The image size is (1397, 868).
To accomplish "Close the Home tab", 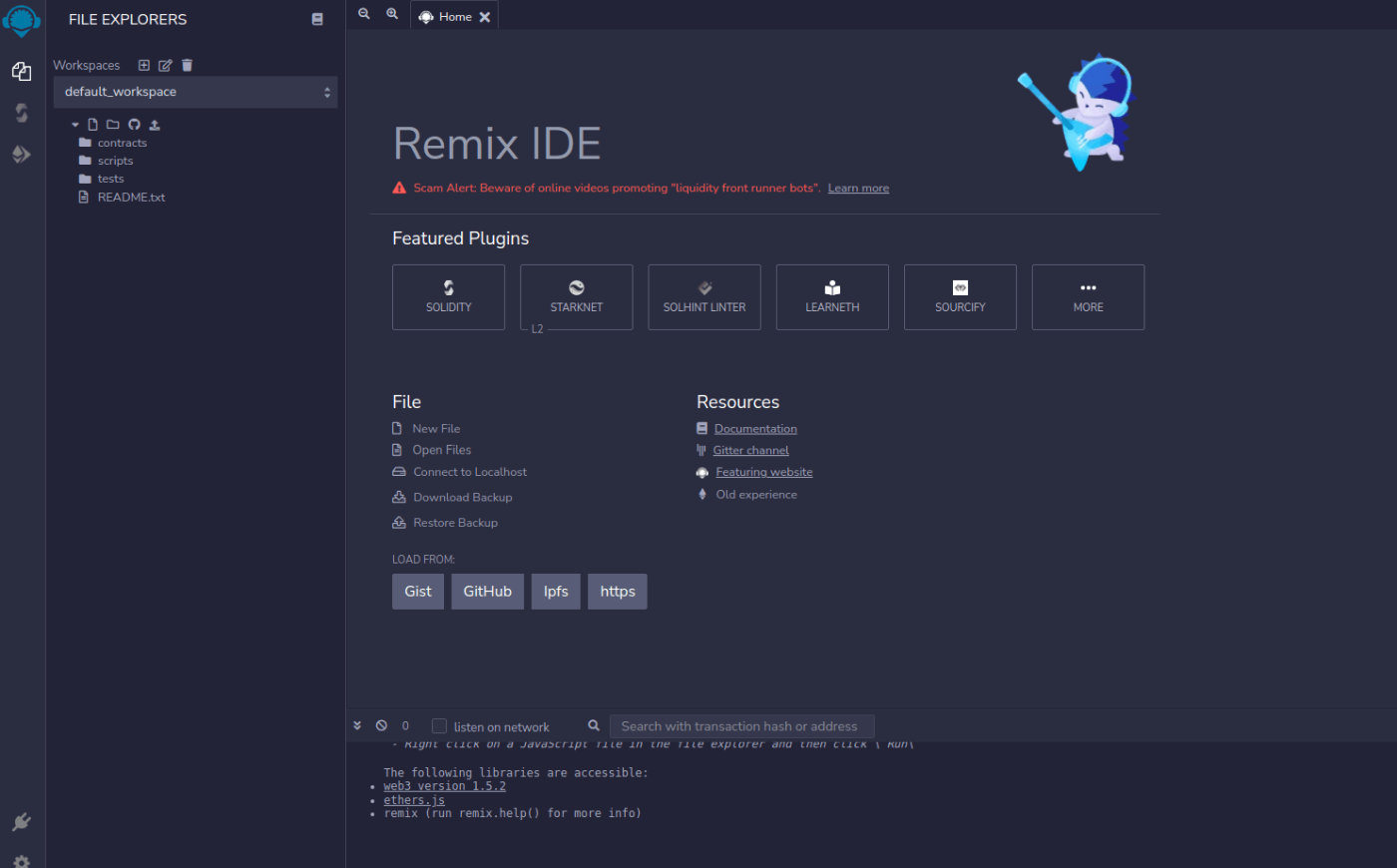I will 485,17.
